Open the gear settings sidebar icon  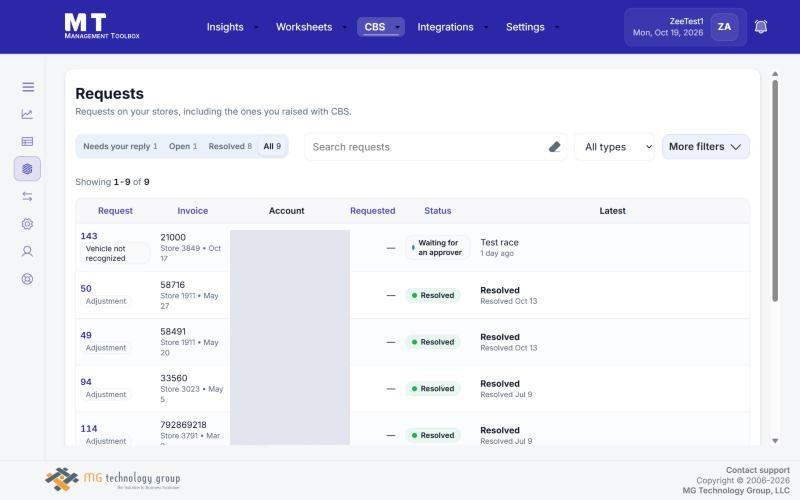[x=28, y=224]
